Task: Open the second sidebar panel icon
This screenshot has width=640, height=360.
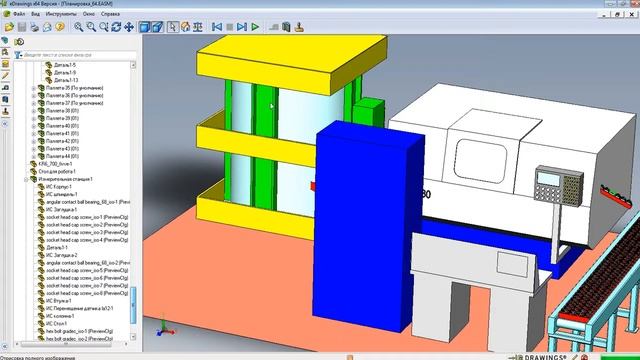Action: point(5,52)
